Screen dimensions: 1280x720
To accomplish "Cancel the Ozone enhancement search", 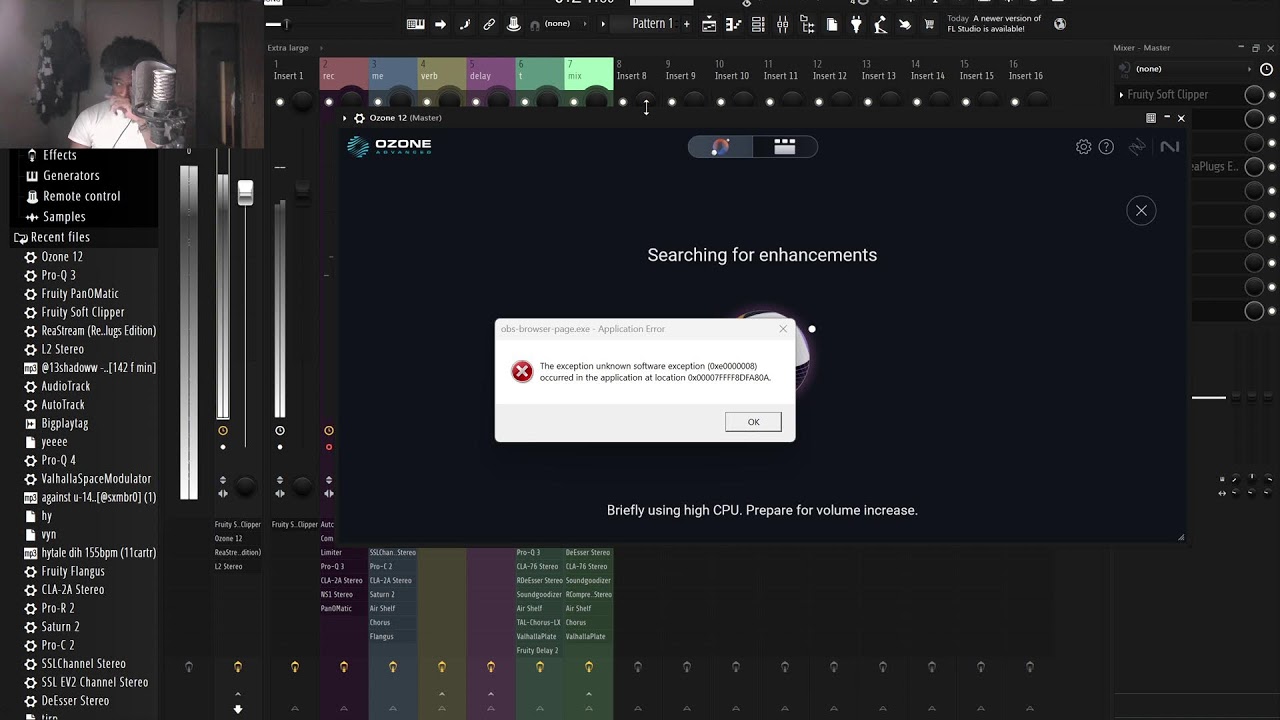I will coord(1141,210).
